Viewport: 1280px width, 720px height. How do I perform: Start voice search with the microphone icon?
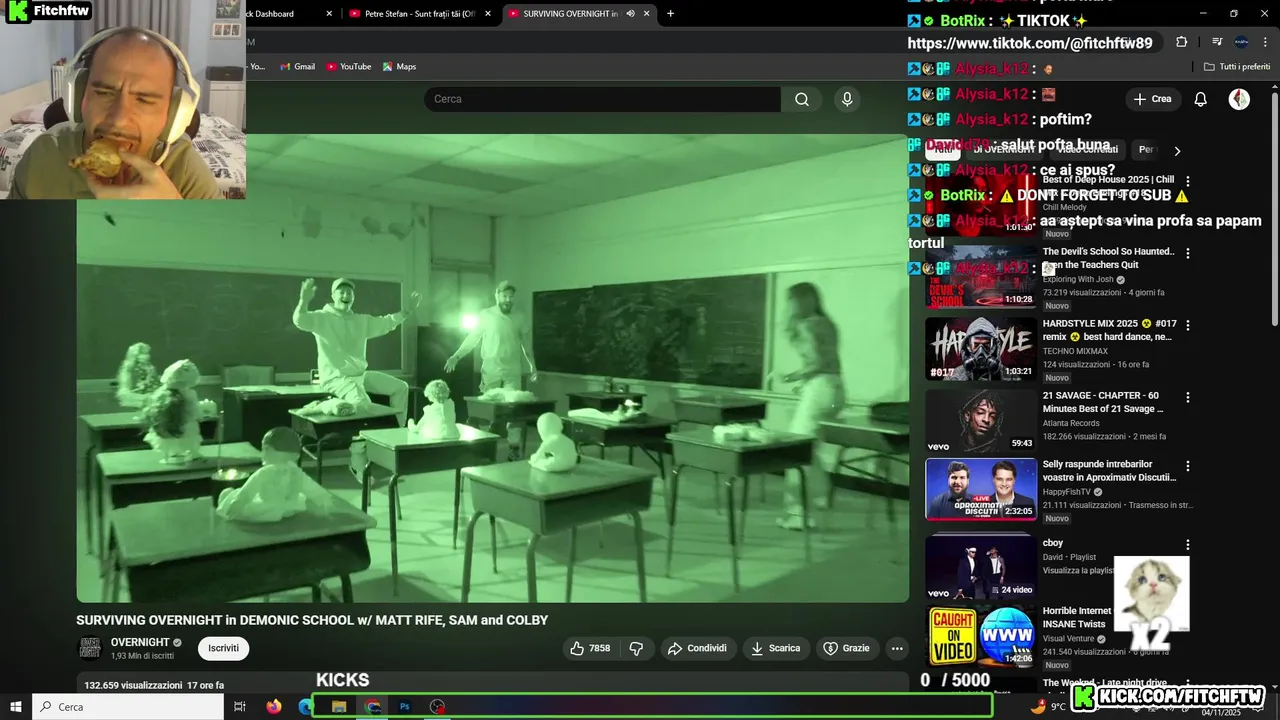(847, 99)
